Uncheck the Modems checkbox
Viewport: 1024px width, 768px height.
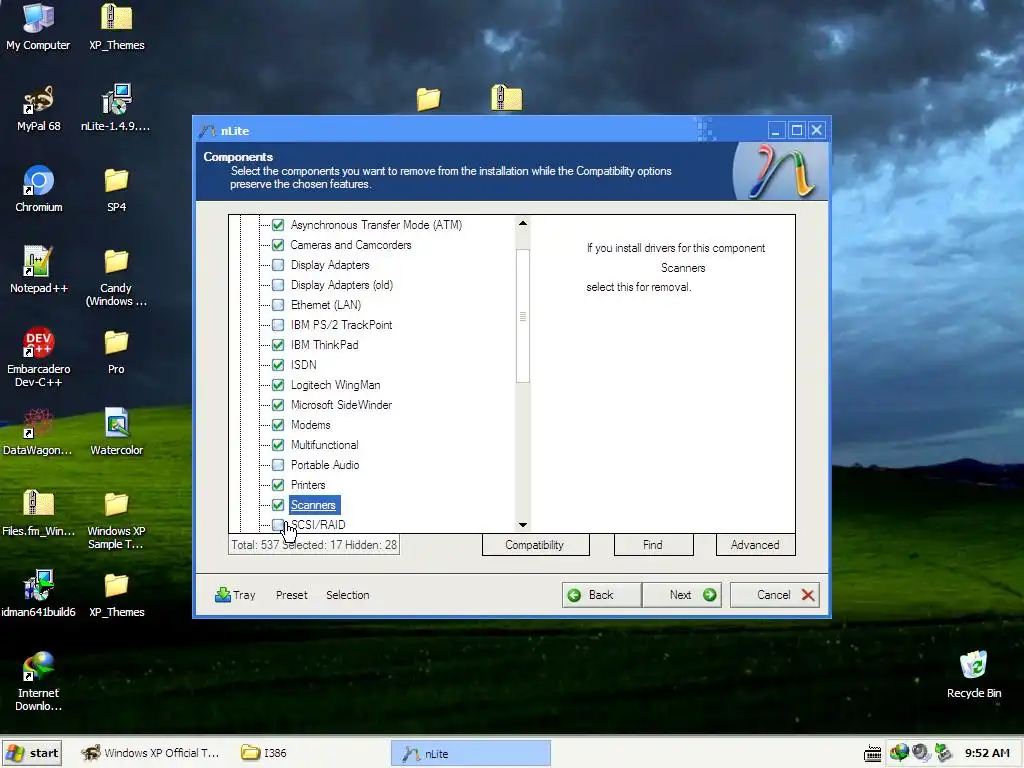pos(278,425)
